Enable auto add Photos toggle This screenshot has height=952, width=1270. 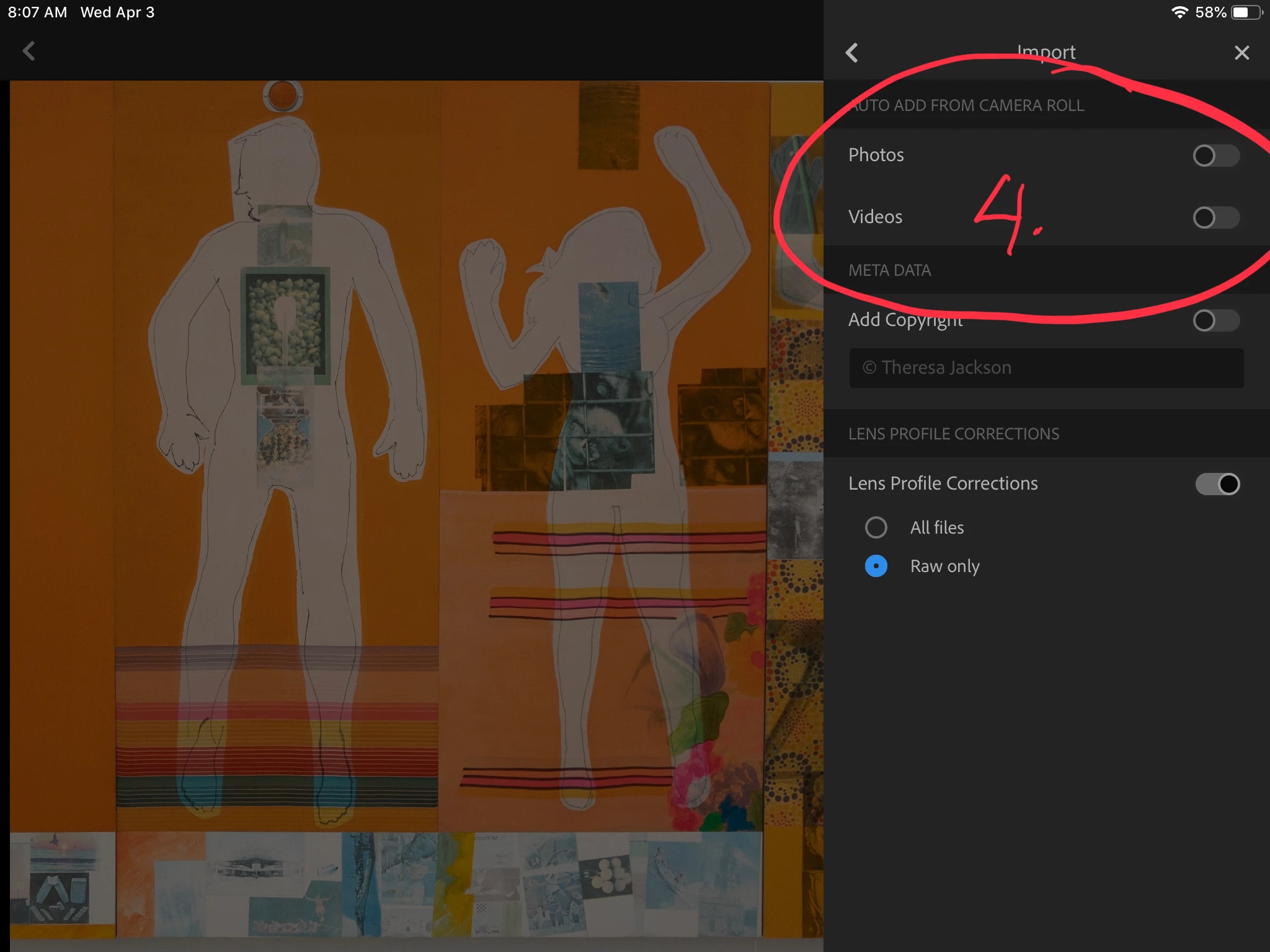click(x=1215, y=156)
